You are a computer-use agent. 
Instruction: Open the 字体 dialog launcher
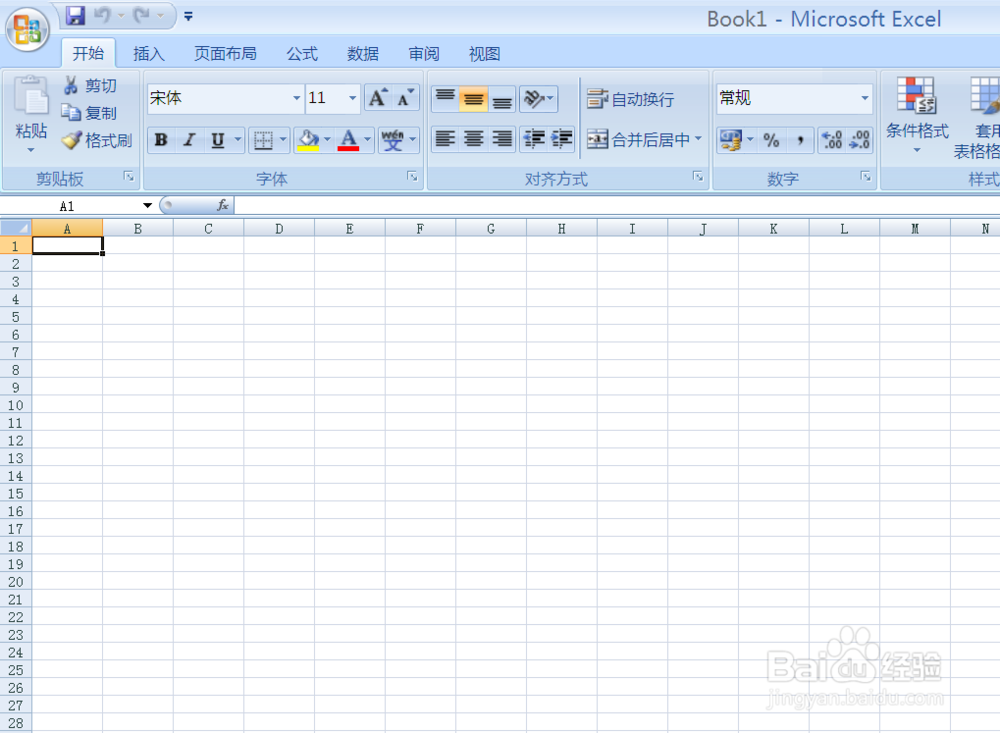tap(413, 177)
